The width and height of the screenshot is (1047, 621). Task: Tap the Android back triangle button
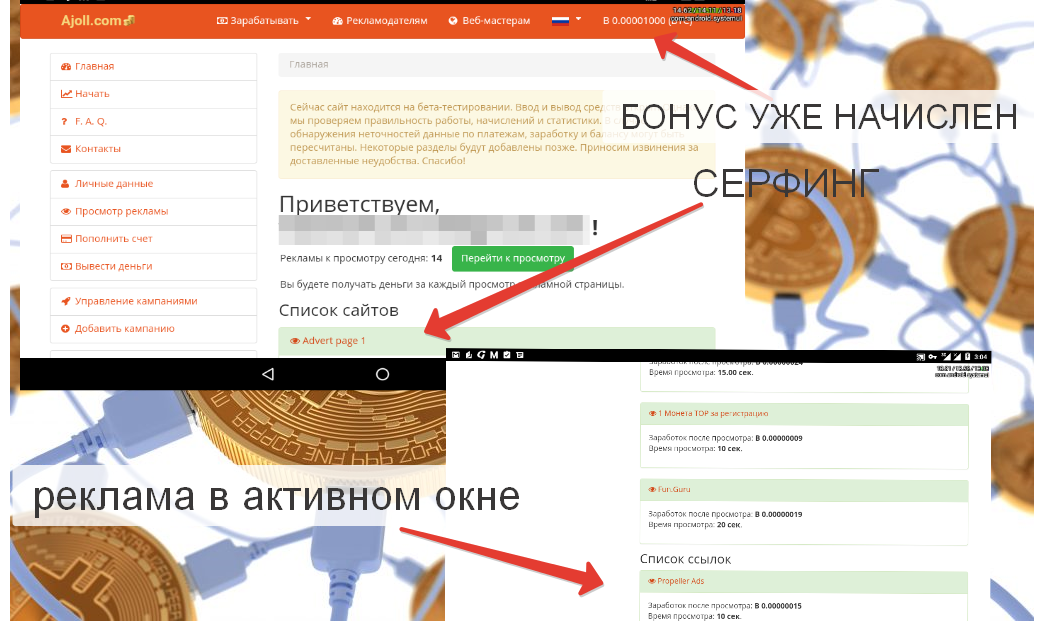(x=268, y=374)
